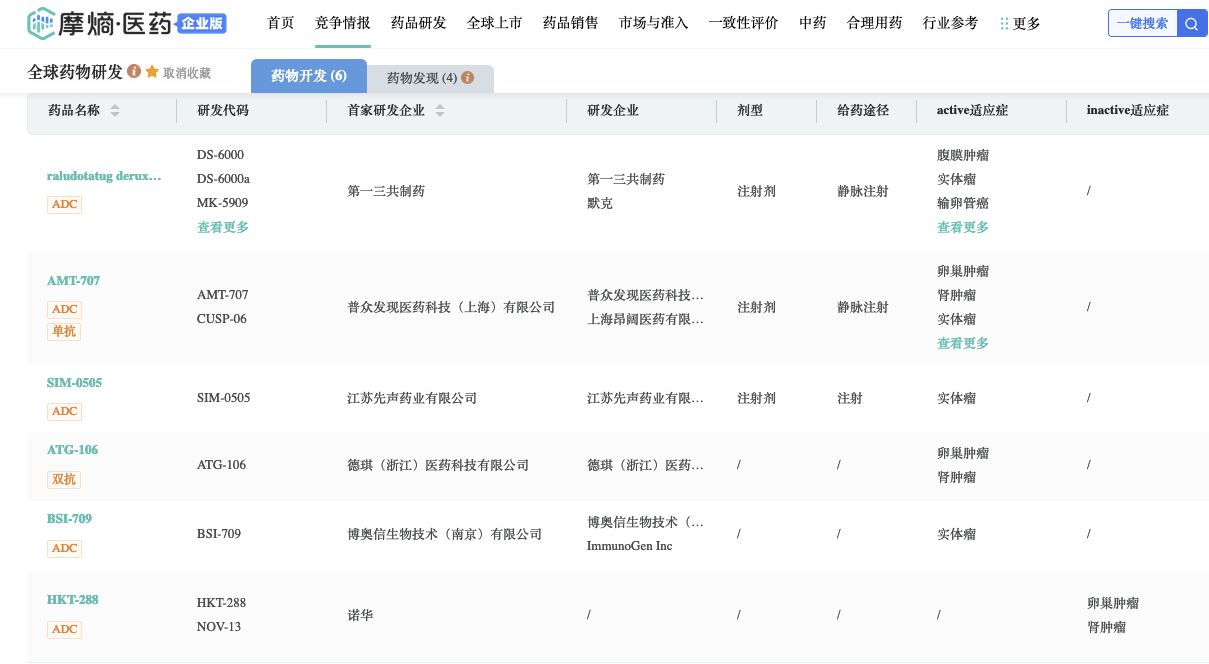Click 全球药物研发 page title

tap(75, 72)
